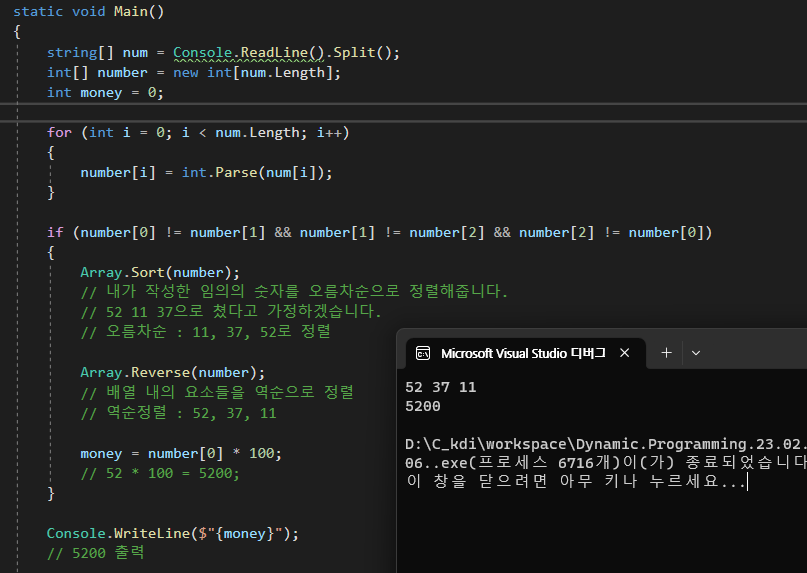807x573 pixels.
Task: Click the console output line '5200'
Action: 423,406
